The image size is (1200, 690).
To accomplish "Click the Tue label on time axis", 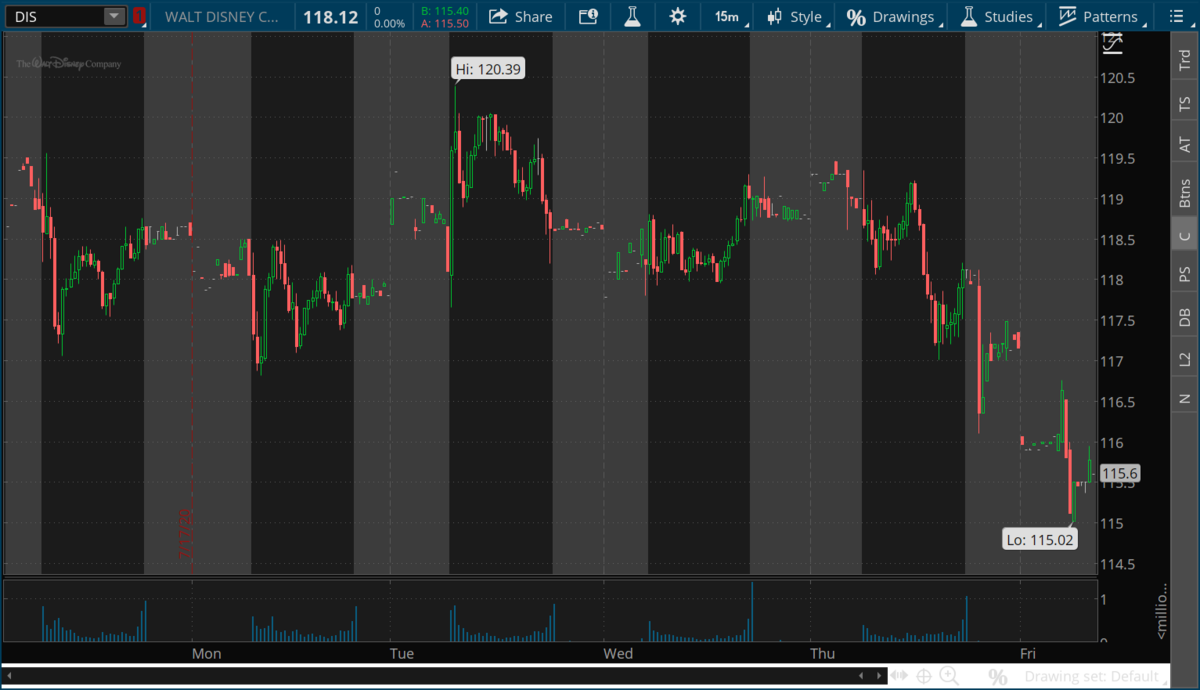I will click(x=401, y=654).
